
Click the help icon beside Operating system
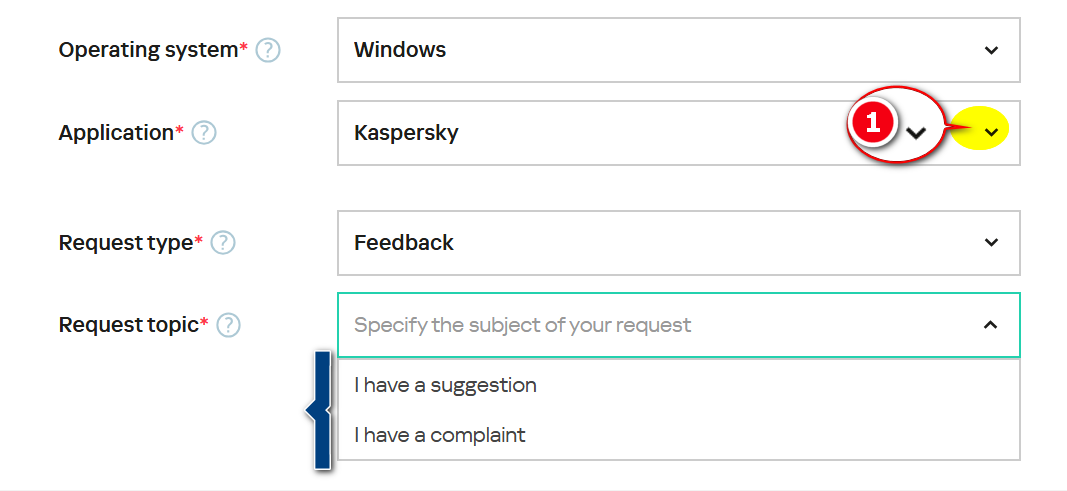pos(268,50)
